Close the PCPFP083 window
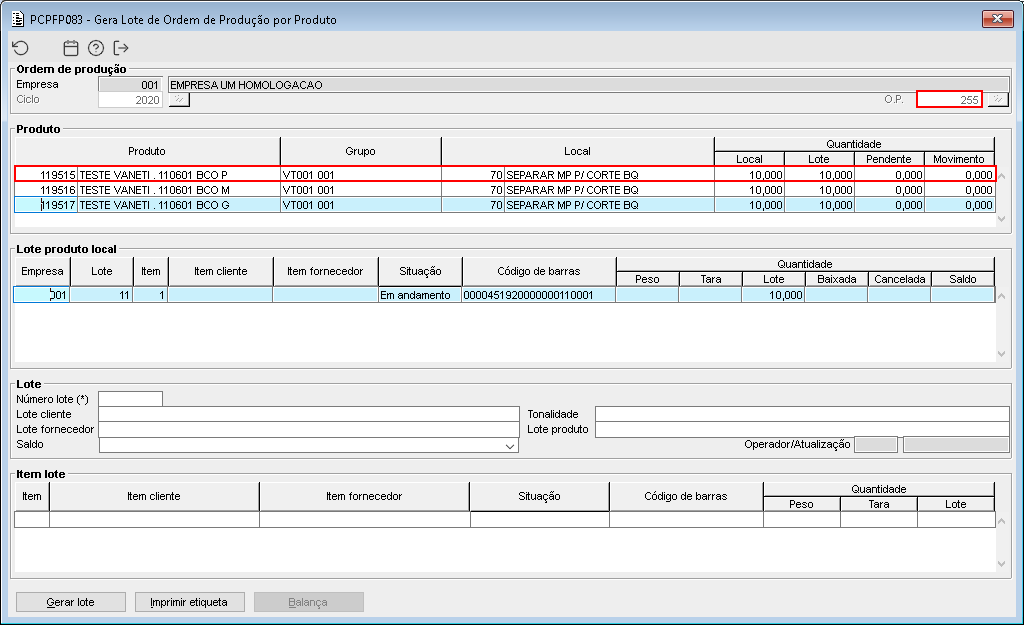 coord(997,18)
